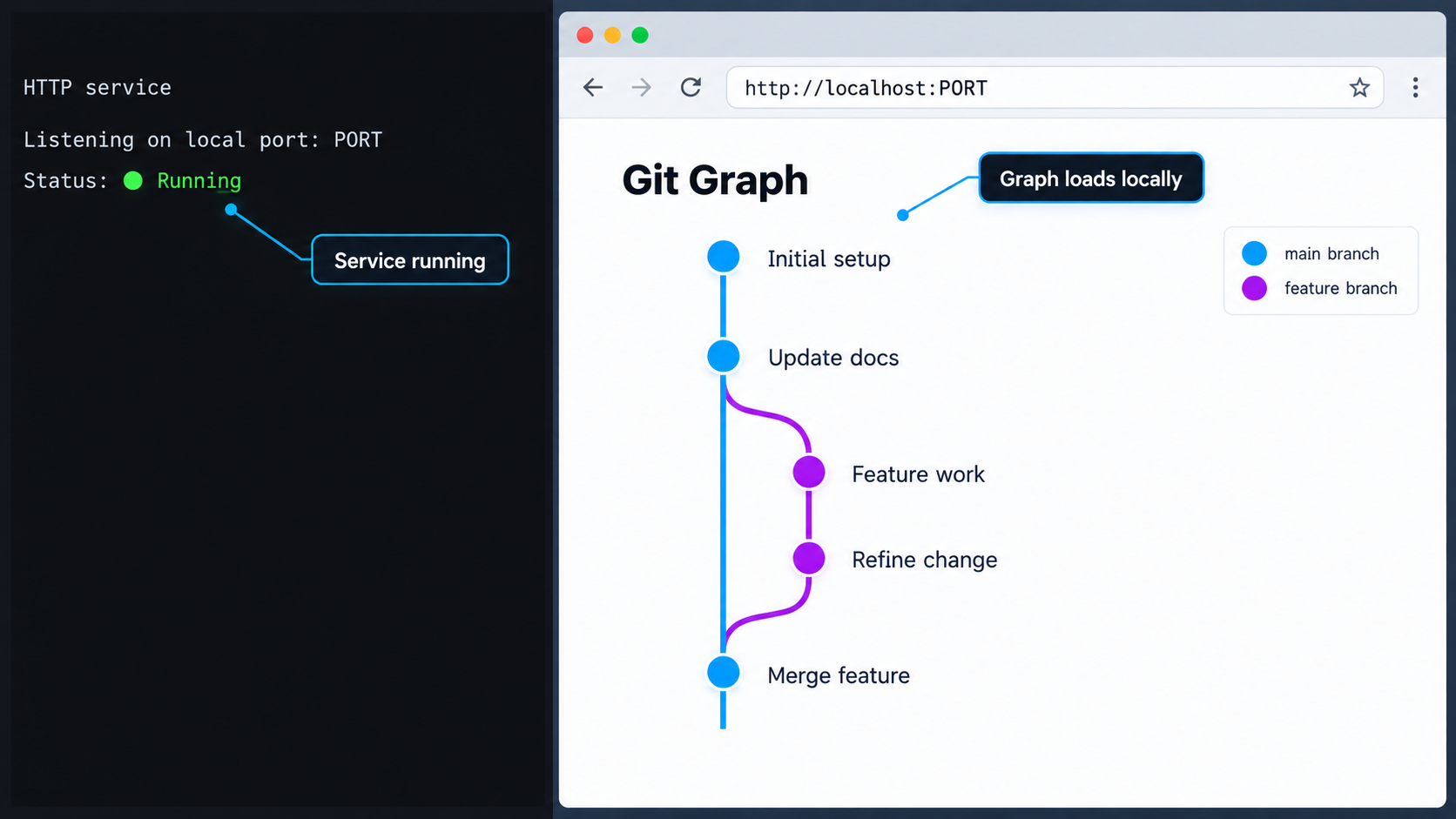Click the 'Feature work' commit label
This screenshot has height=819, width=1456.
click(x=918, y=474)
